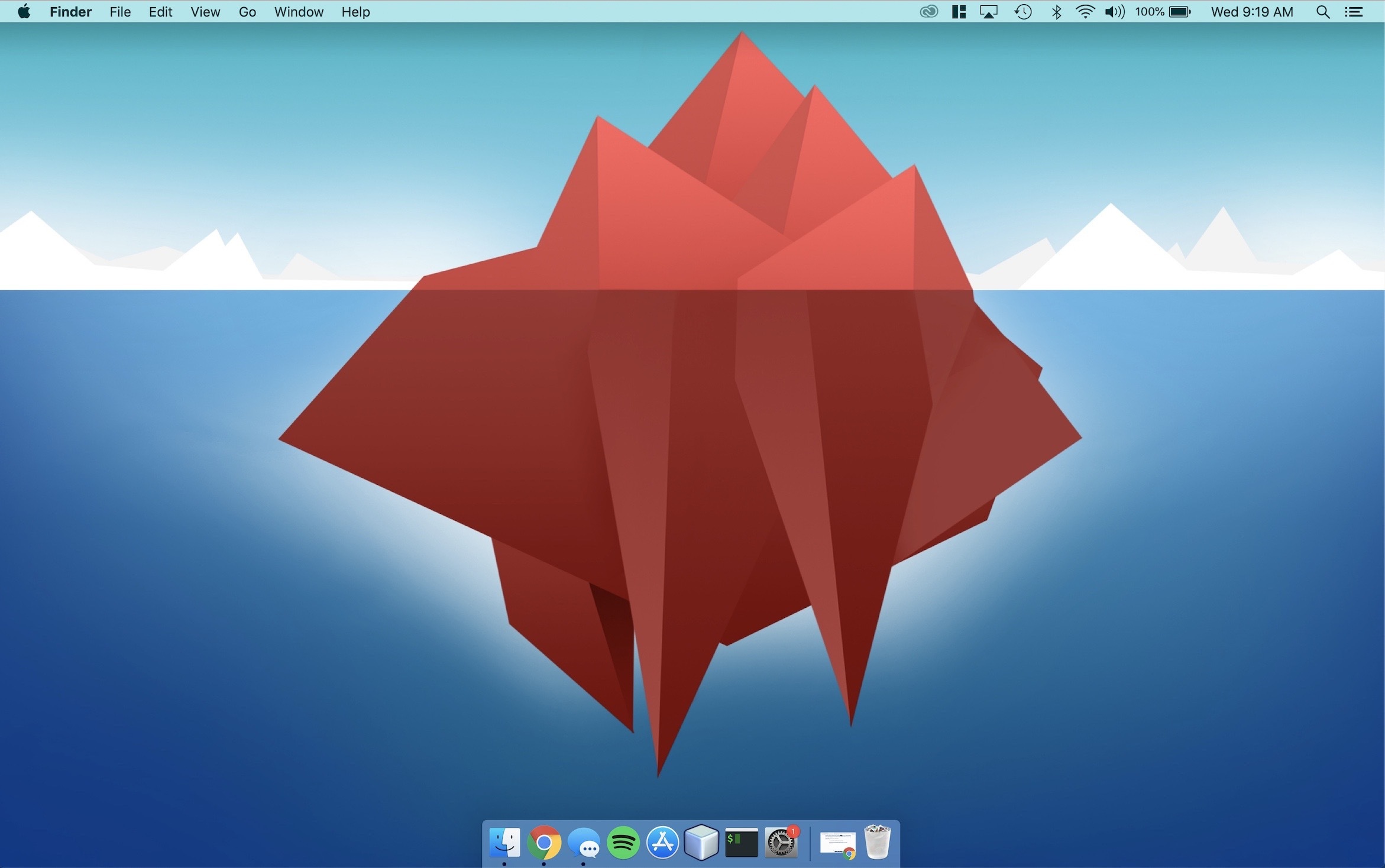This screenshot has width=1385, height=868.
Task: Open the App Store dock icon
Action: 662,842
